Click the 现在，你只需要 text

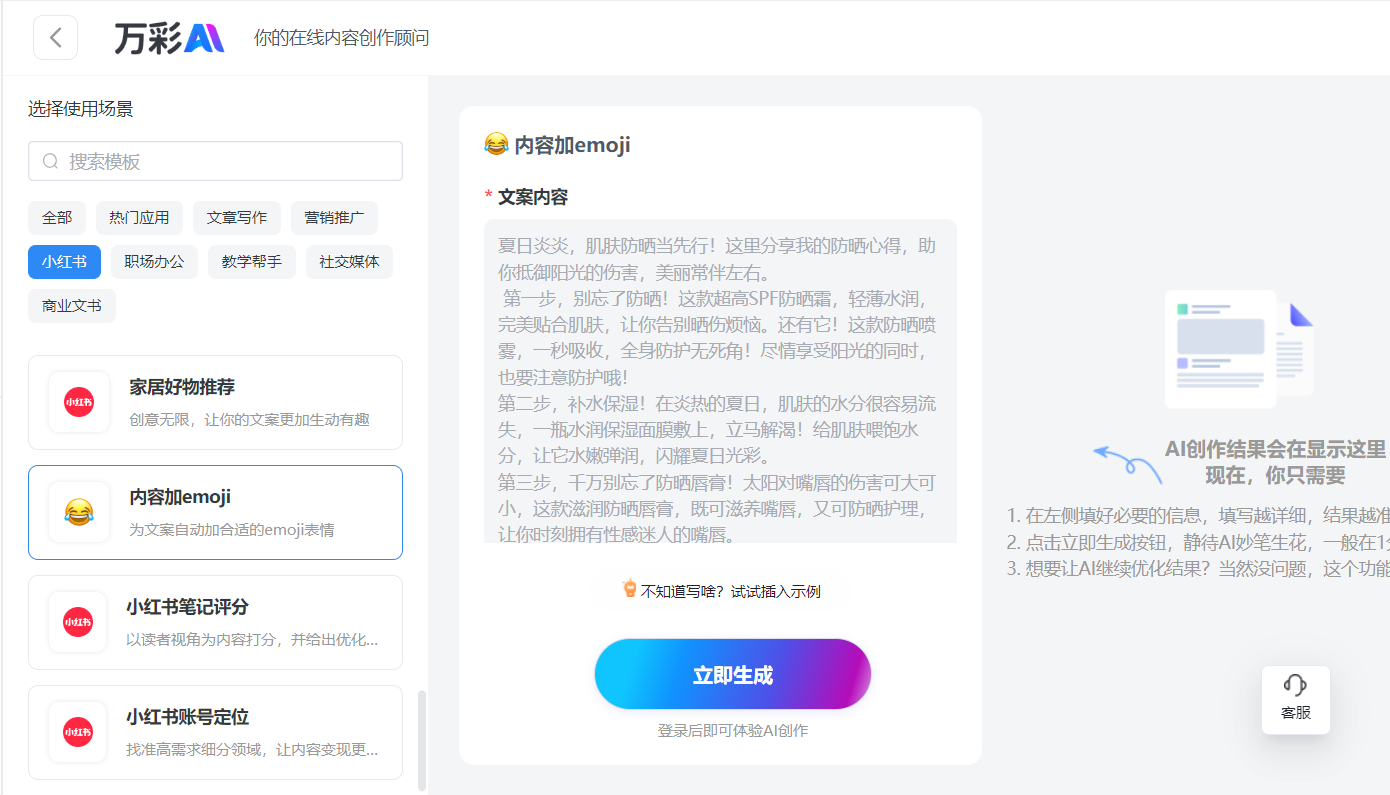pyautogui.click(x=1276, y=475)
